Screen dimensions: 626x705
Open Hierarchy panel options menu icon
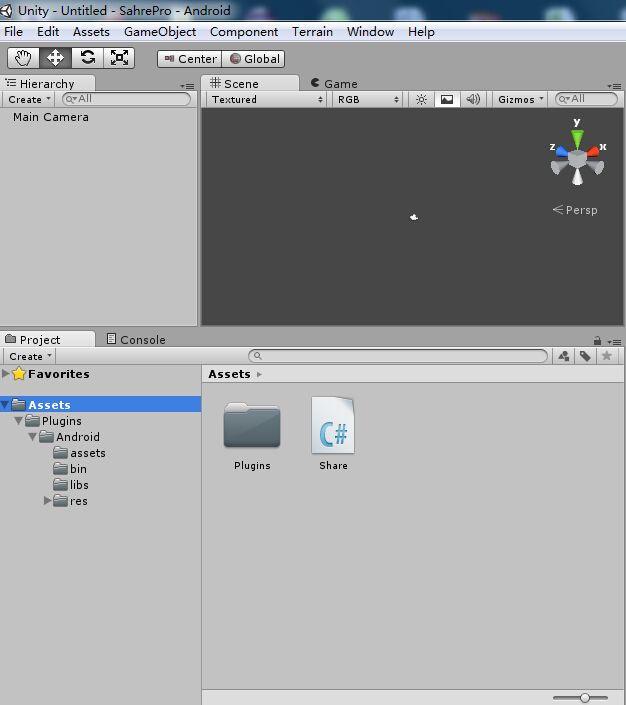[187, 86]
